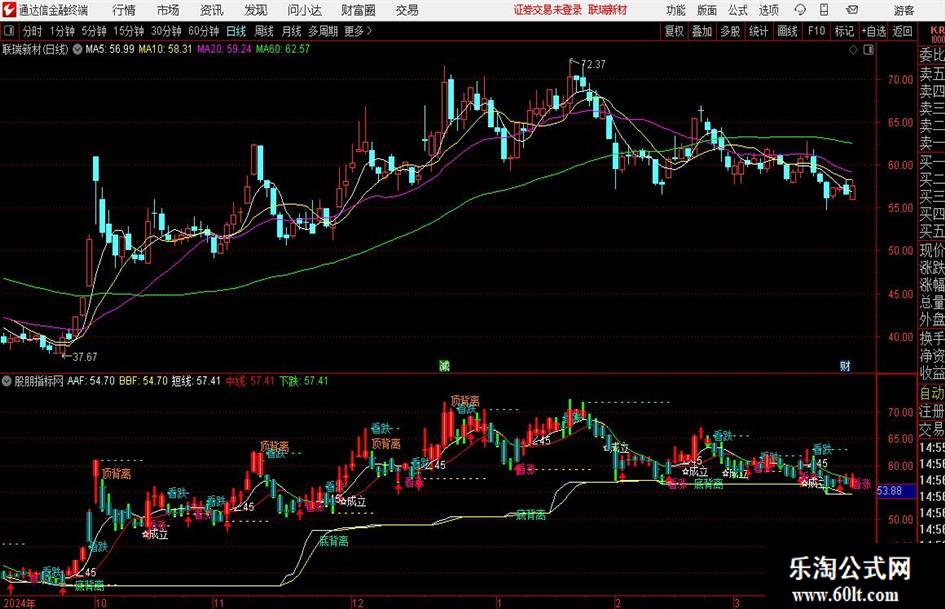Image resolution: width=945 pixels, height=609 pixels.
Task: Click the diamond icon above the chart
Action: click(x=853, y=50)
